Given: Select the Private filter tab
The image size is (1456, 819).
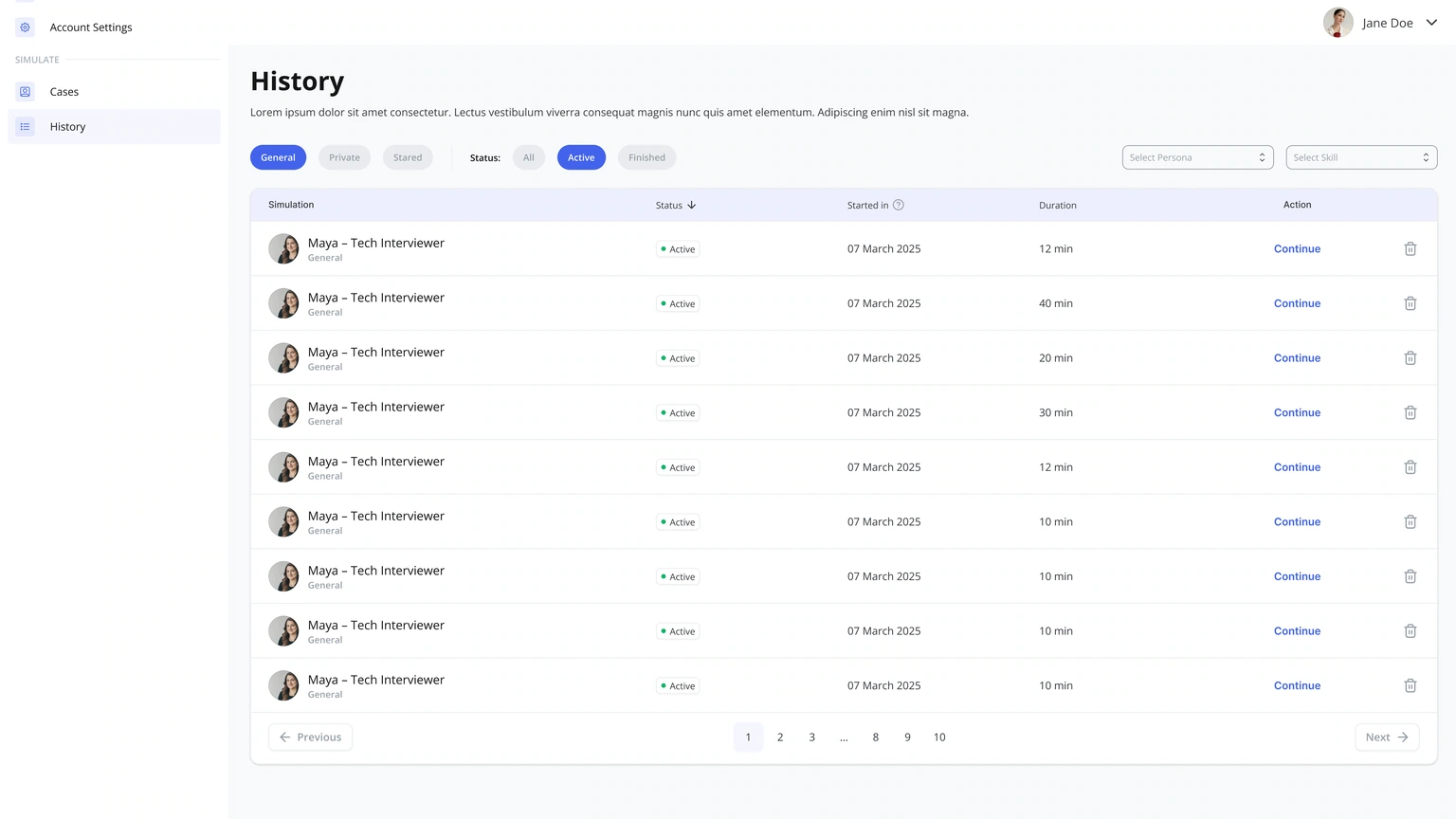Looking at the screenshot, I should tap(344, 157).
